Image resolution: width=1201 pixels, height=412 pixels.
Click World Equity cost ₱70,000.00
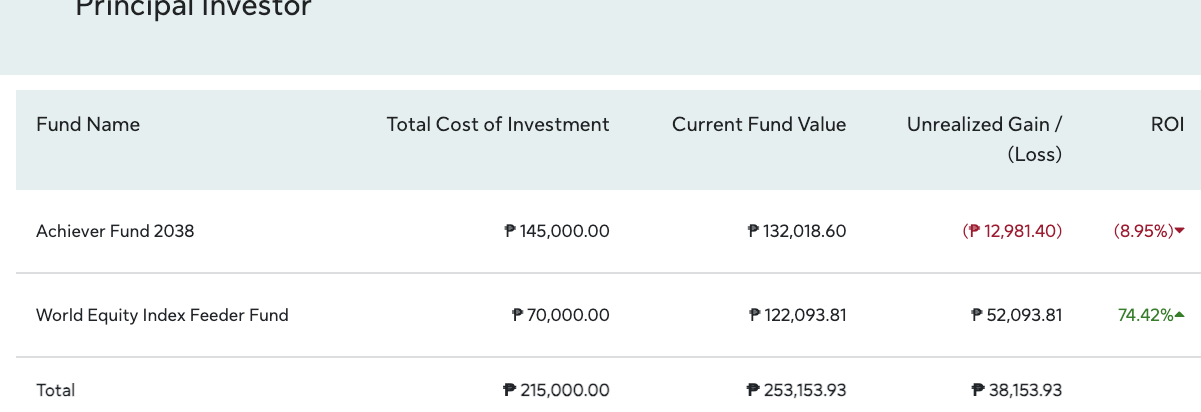tap(561, 315)
